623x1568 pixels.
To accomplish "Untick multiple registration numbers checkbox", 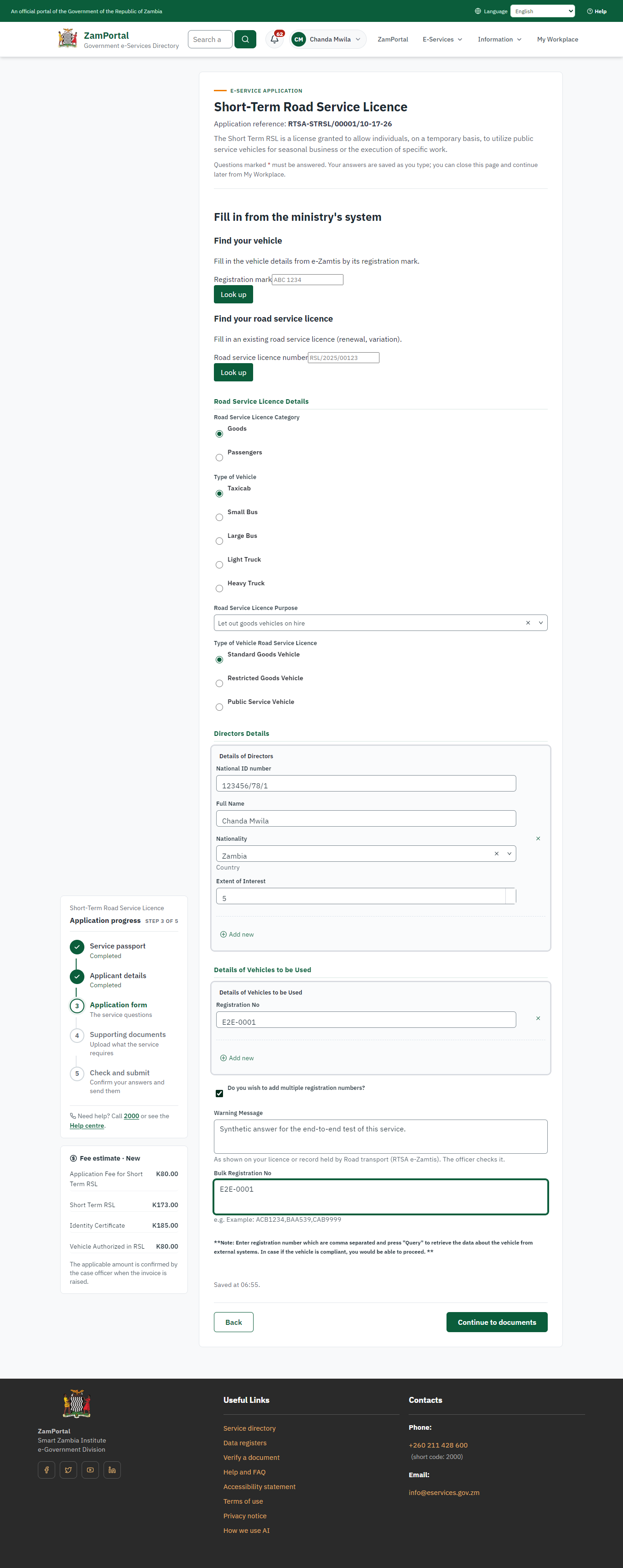I will [x=219, y=1093].
